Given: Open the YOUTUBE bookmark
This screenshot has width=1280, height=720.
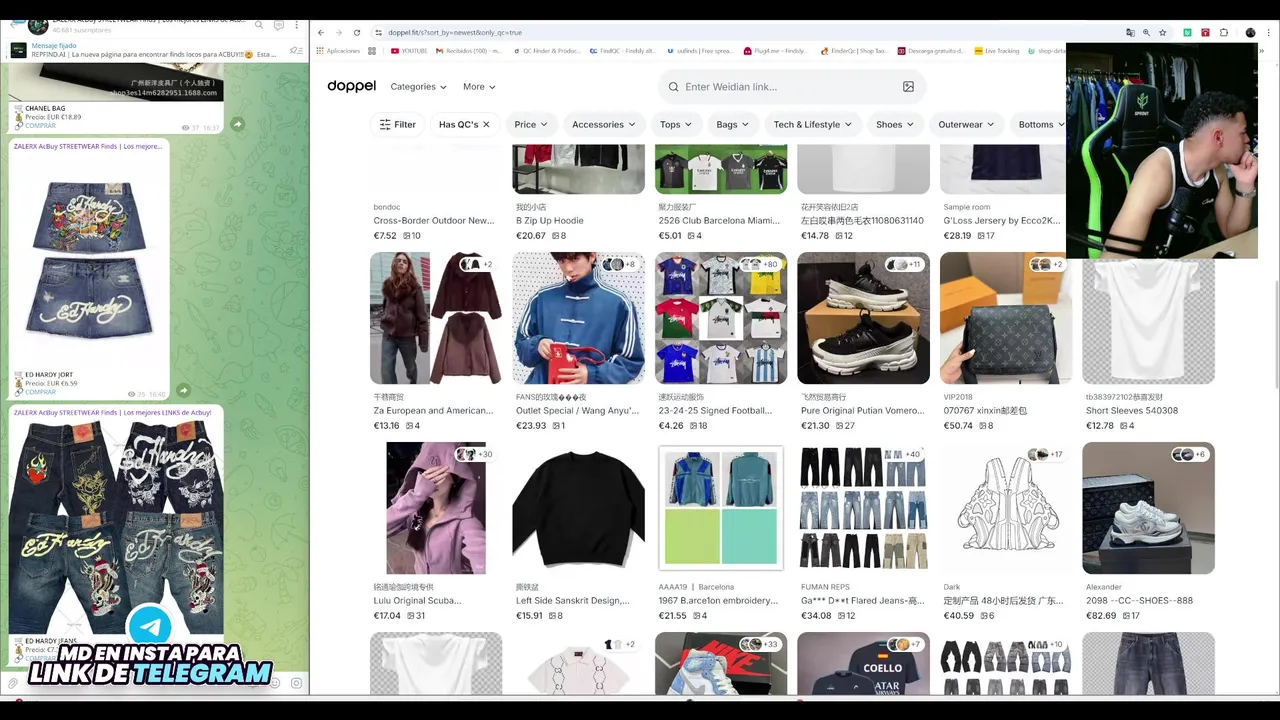Looking at the screenshot, I should [x=409, y=50].
